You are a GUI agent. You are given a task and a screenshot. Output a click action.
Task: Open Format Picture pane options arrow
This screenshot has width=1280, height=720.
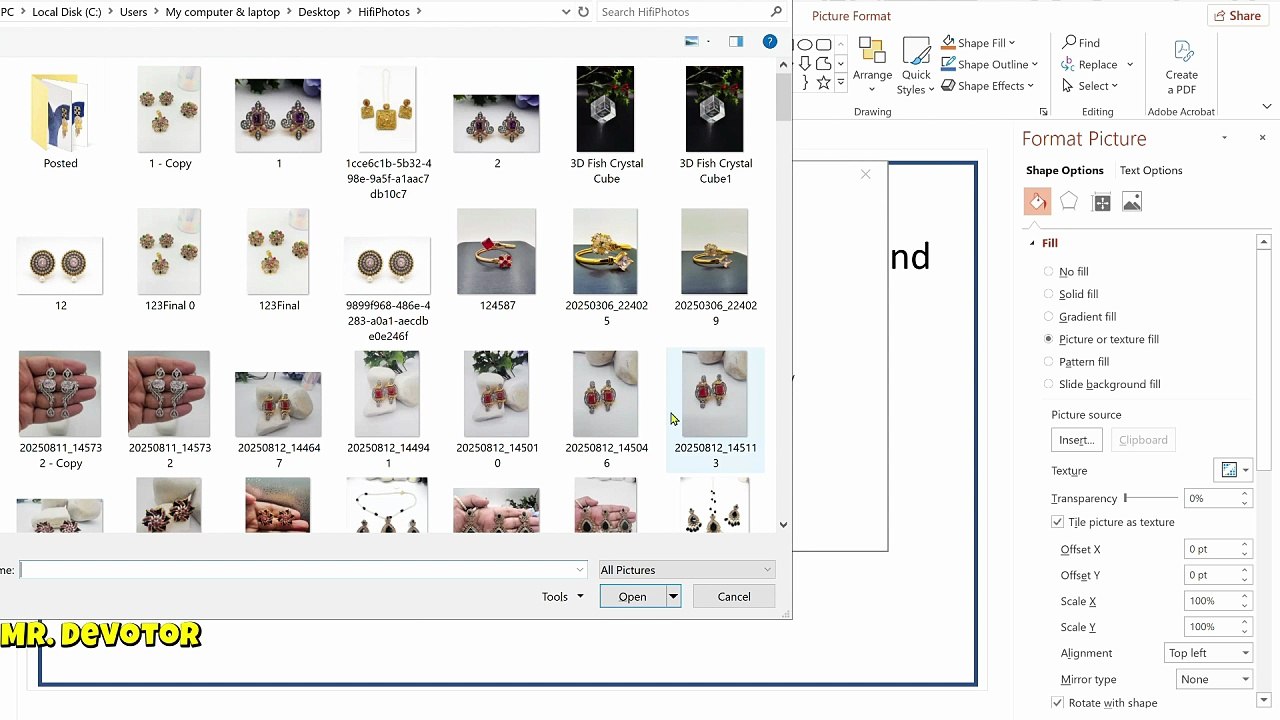[x=1224, y=138]
